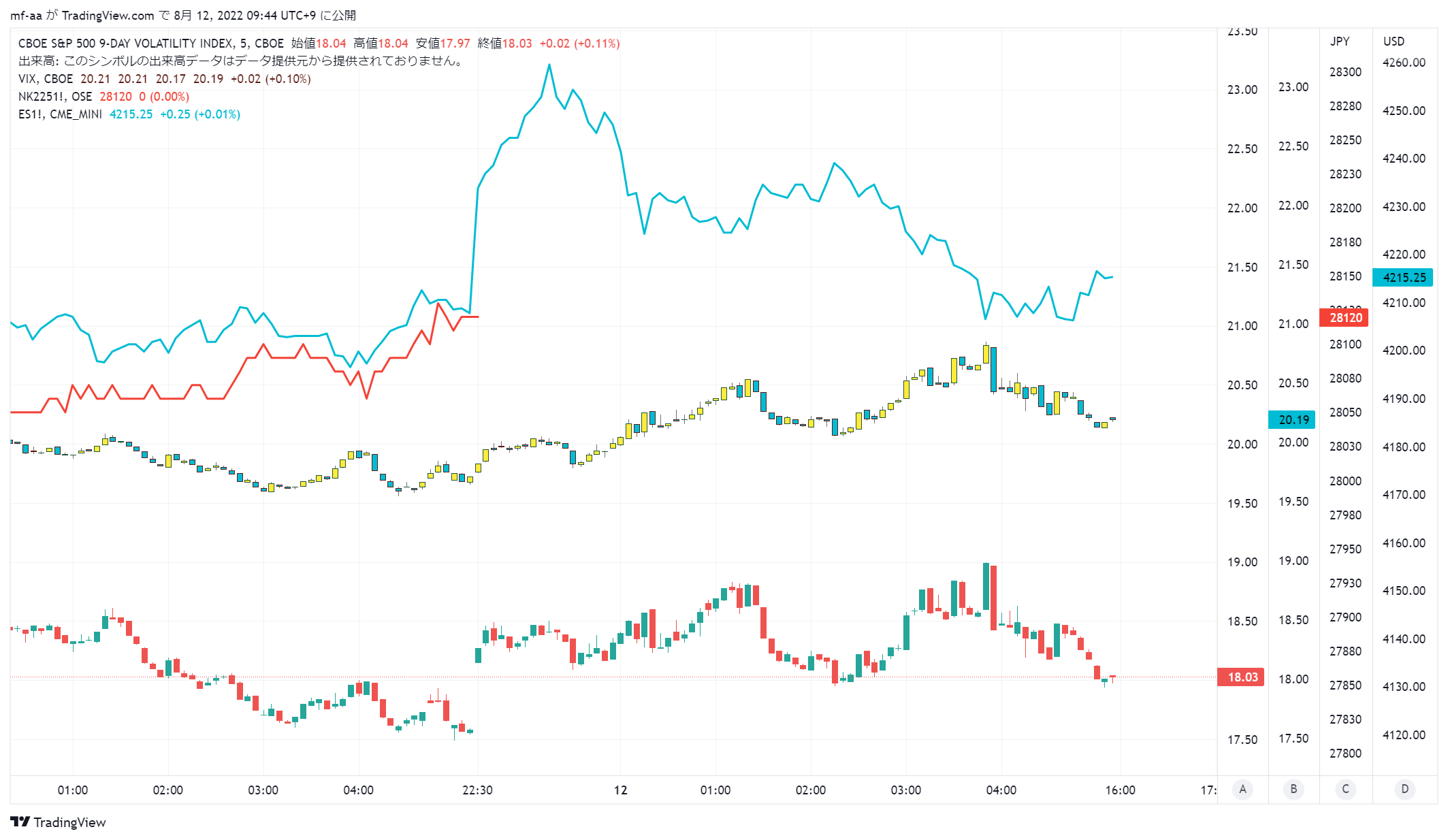Select the B scale axis button
This screenshot has width=1448, height=840.
[1293, 789]
